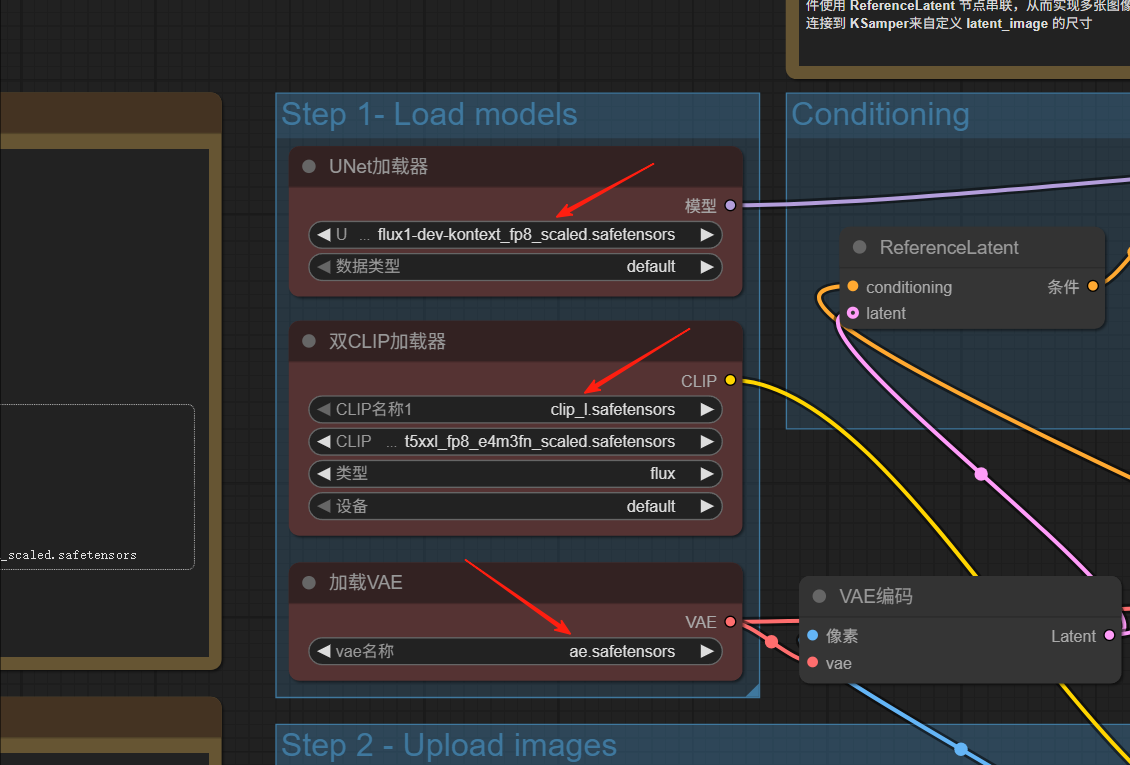Select the Step 1- Load models group title
The width and height of the screenshot is (1130, 765).
pos(429,114)
